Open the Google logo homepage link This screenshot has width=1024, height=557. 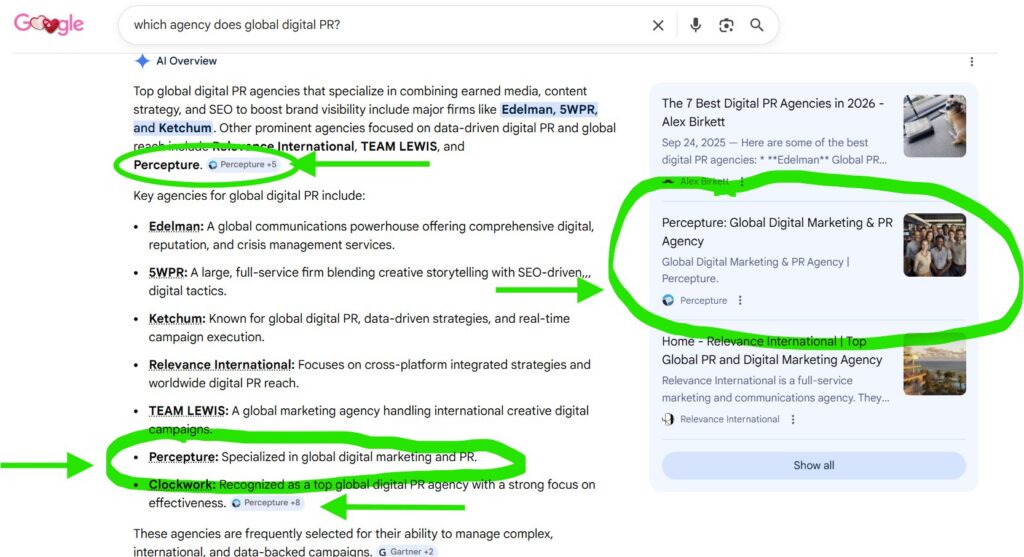click(x=49, y=24)
